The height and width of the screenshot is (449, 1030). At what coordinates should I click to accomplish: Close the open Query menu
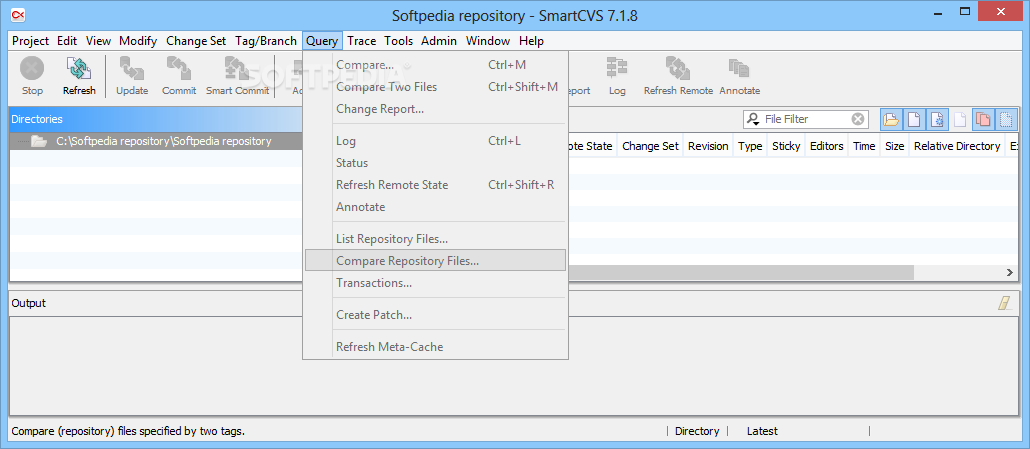pos(322,41)
